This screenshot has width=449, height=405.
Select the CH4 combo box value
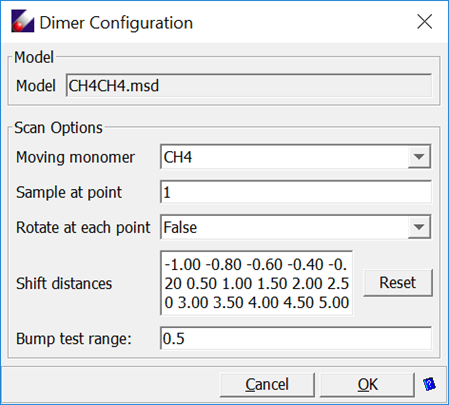coord(284,157)
